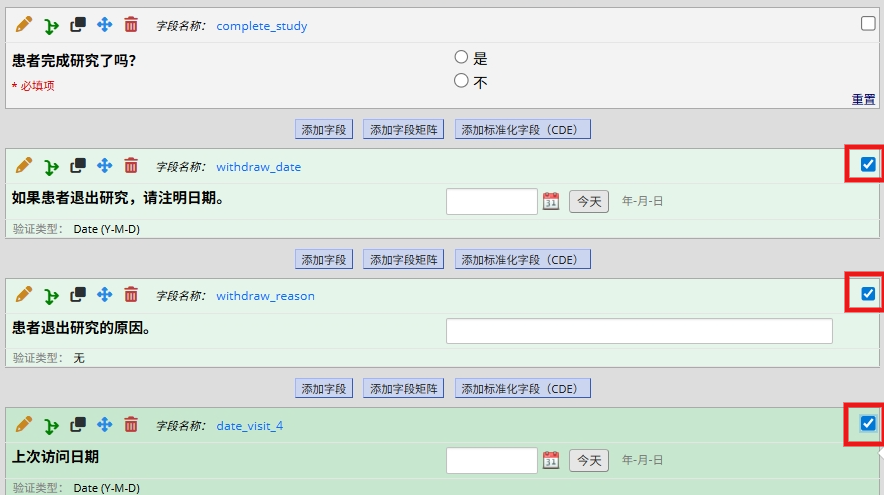The width and height of the screenshot is (884, 495).
Task: Open branching logic for withdraw_reason field
Action: 51,296
